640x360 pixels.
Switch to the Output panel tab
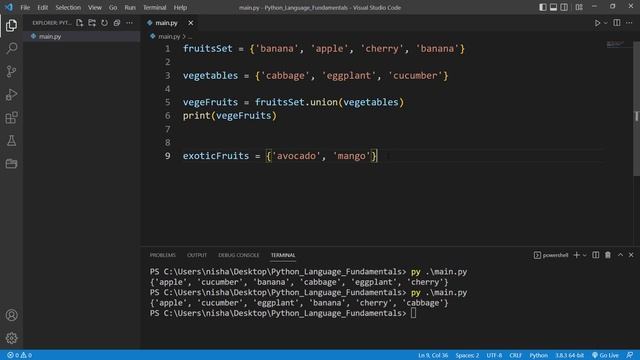pyautogui.click(x=197, y=255)
